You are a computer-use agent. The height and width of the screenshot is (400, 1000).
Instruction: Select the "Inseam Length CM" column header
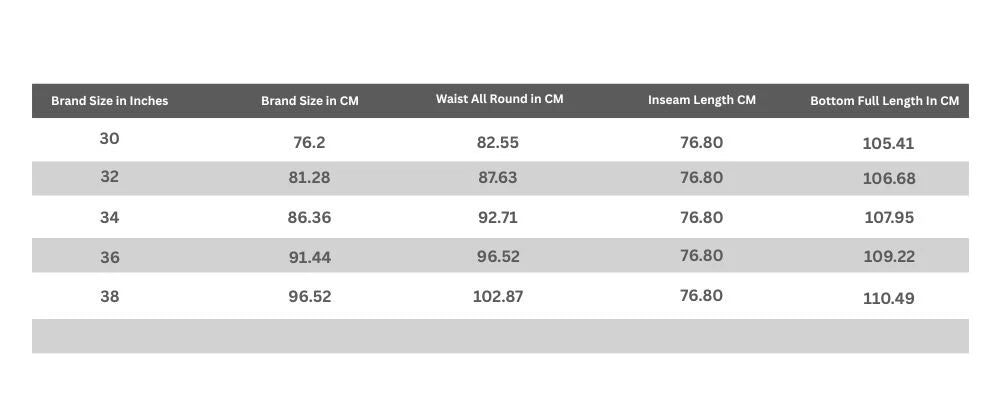(701, 100)
